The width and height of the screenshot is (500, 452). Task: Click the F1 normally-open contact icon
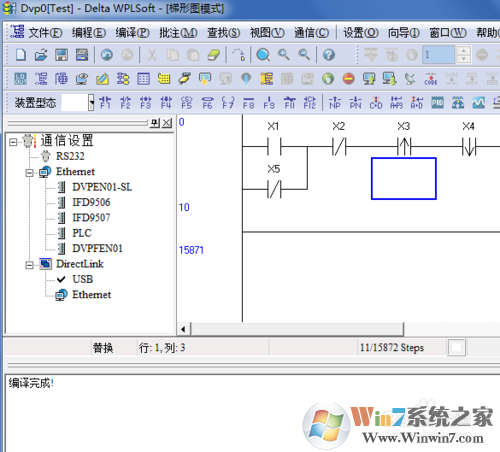[105, 103]
